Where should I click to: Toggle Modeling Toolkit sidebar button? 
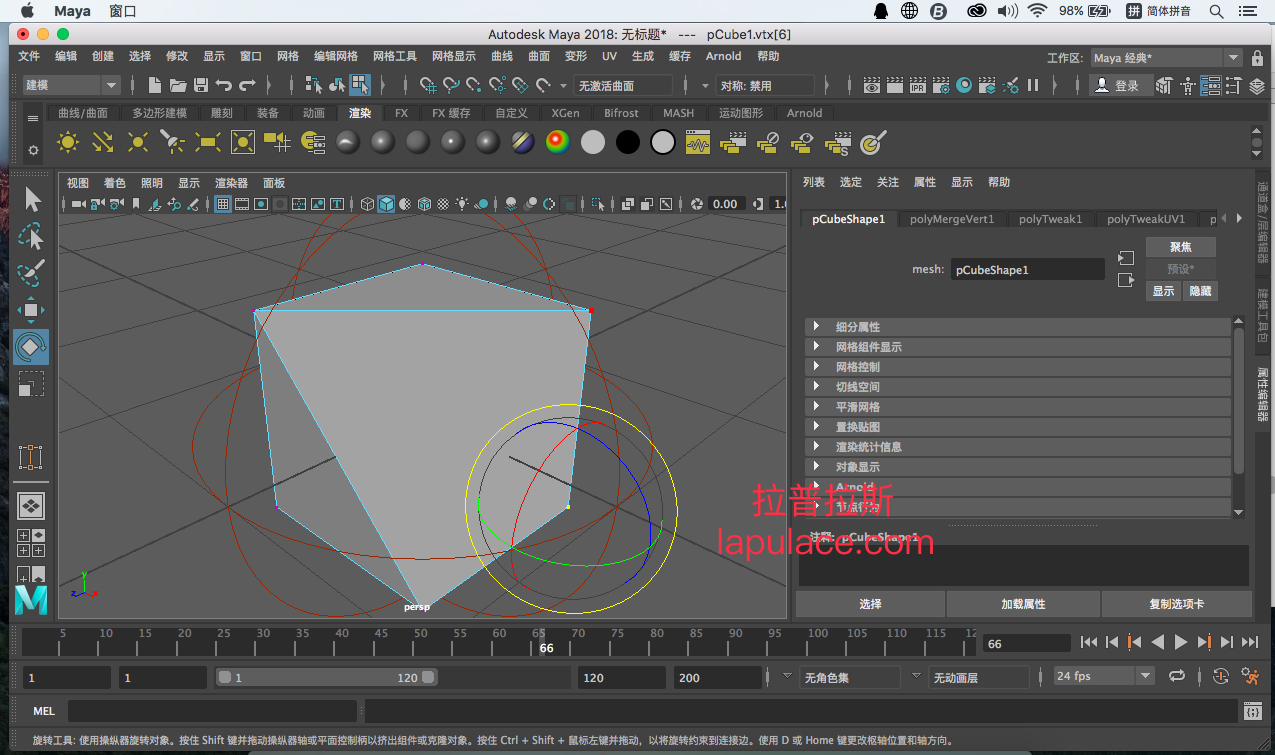1164,85
